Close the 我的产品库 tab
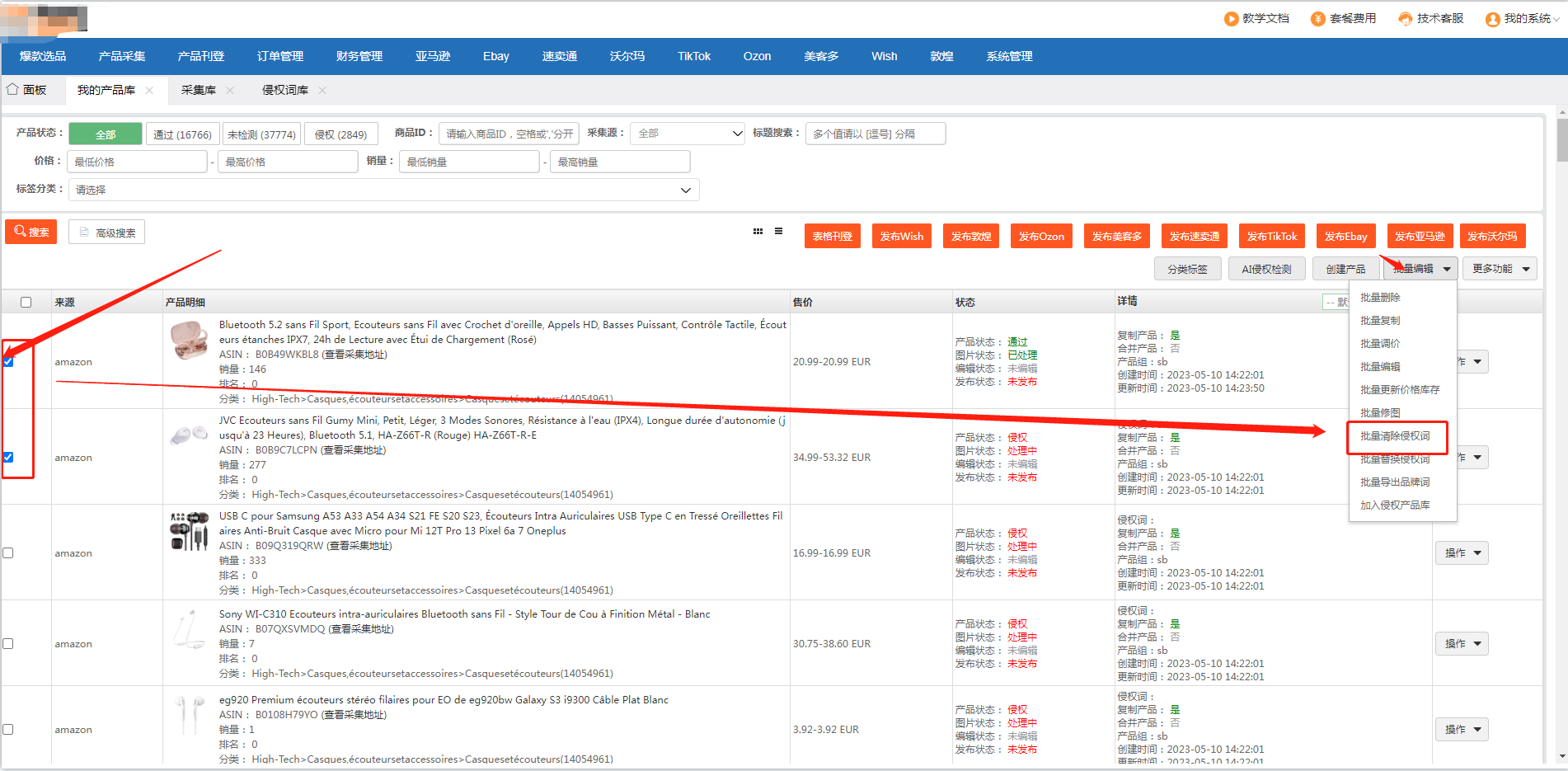This screenshot has width=1568, height=771. 149,91
